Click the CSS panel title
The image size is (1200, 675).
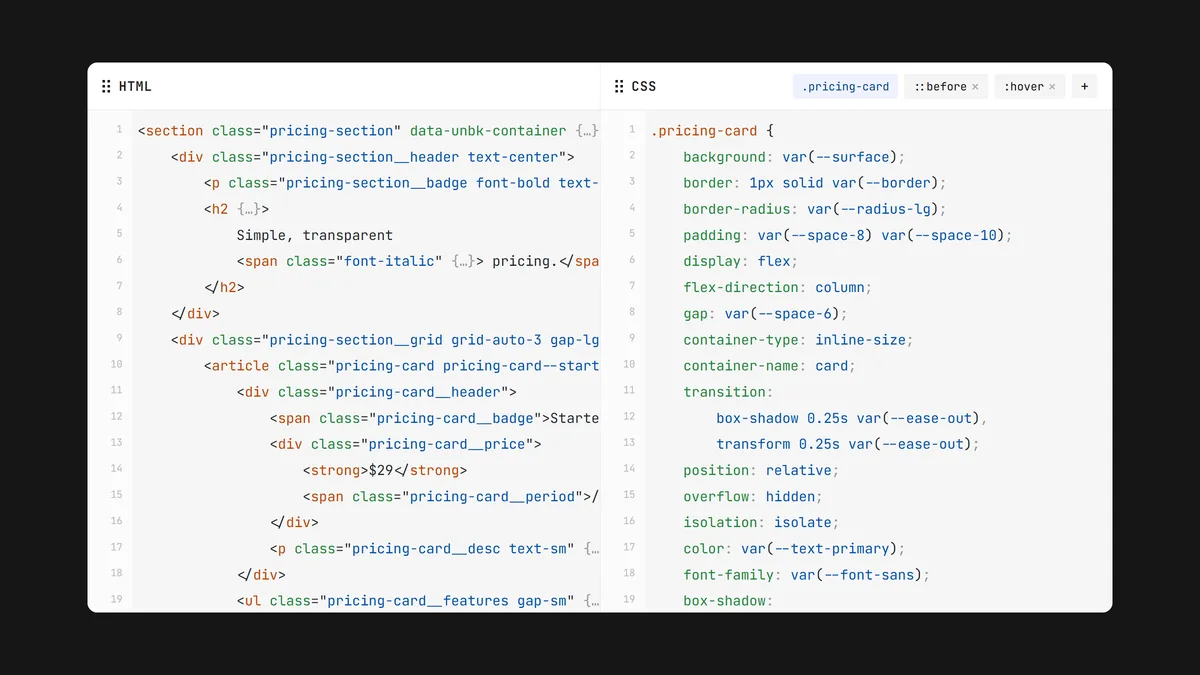[644, 87]
